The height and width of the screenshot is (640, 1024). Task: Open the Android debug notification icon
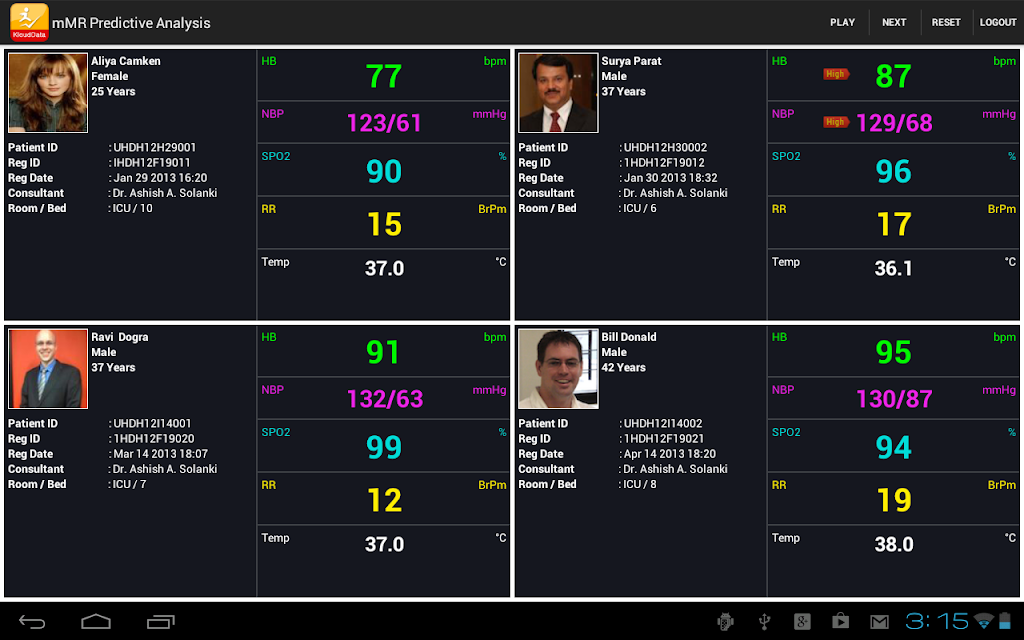point(725,622)
